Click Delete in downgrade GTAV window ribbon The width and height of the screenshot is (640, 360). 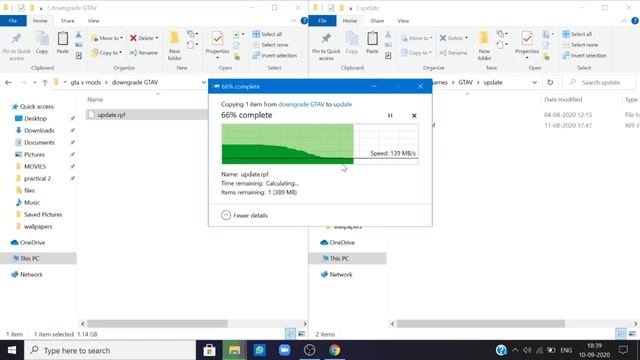[144, 38]
